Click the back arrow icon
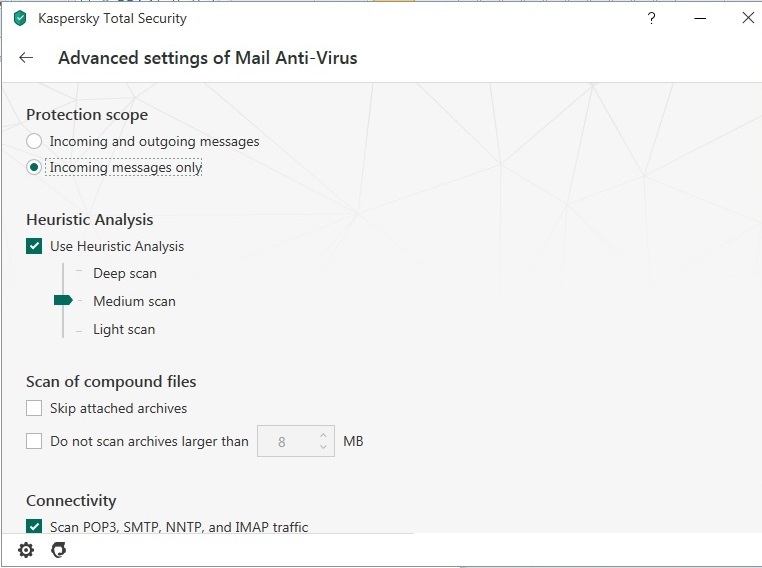762x568 pixels. point(26,58)
